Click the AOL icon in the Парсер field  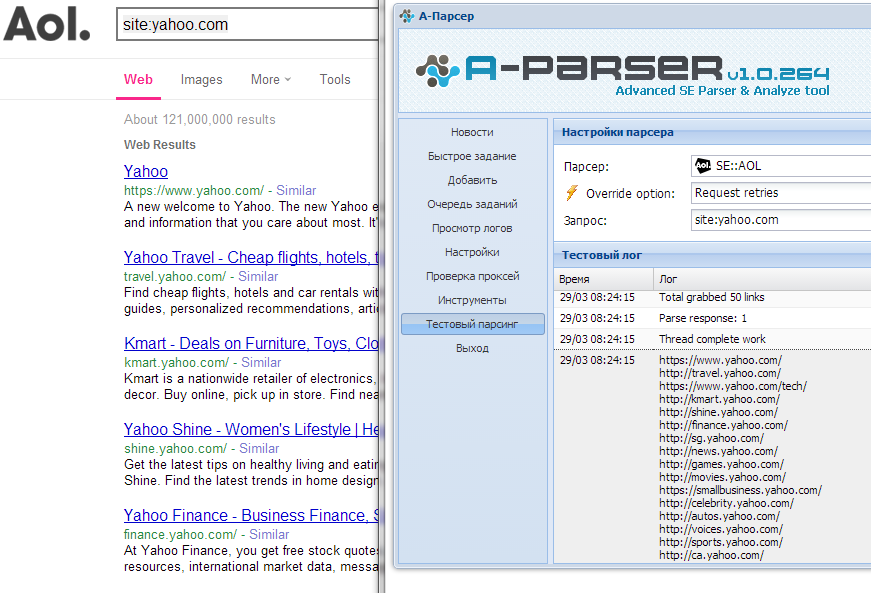[x=703, y=165]
